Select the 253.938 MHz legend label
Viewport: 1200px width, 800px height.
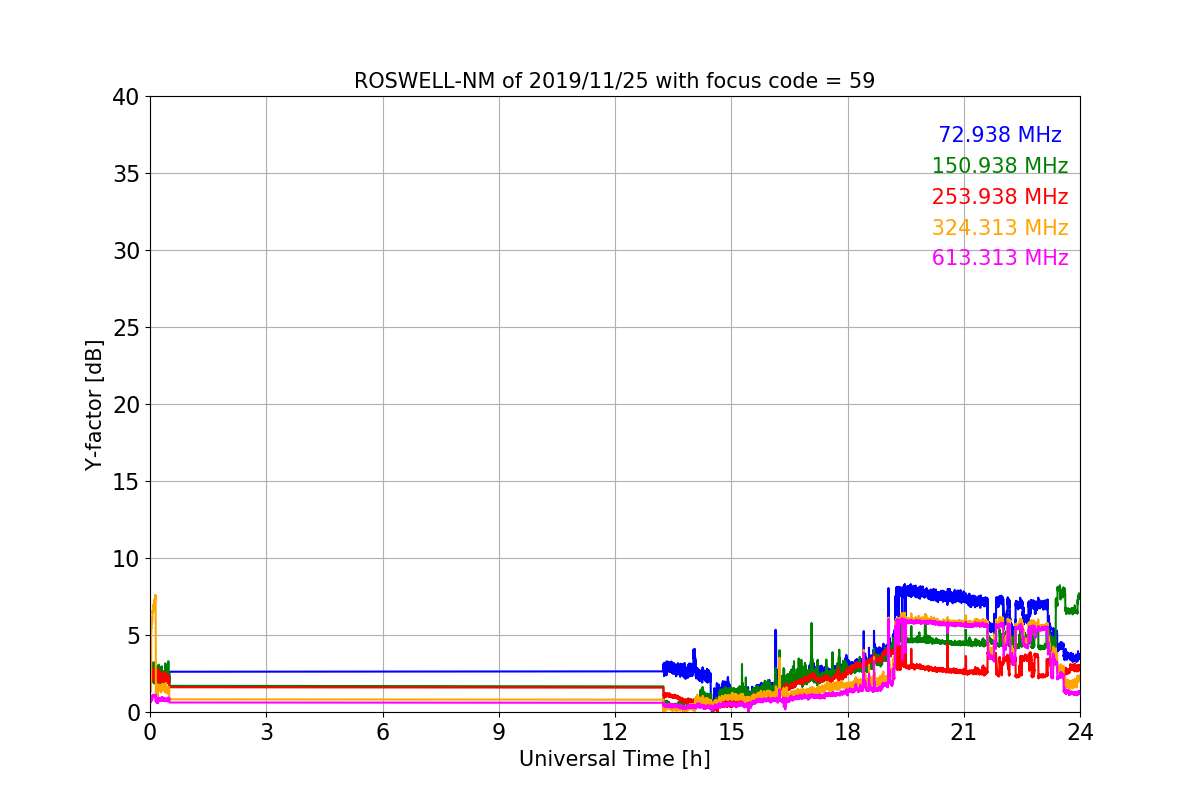click(1000, 197)
